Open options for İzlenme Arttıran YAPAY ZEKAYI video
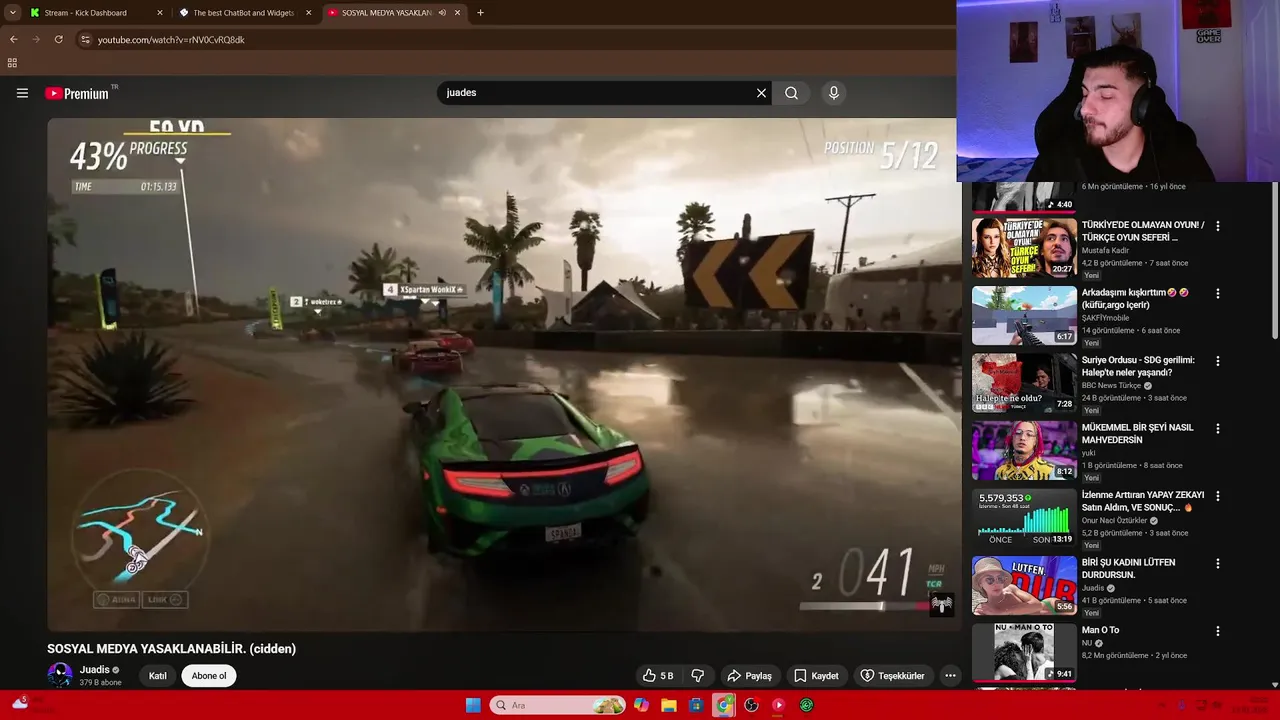This screenshot has height=720, width=1280. (x=1217, y=496)
